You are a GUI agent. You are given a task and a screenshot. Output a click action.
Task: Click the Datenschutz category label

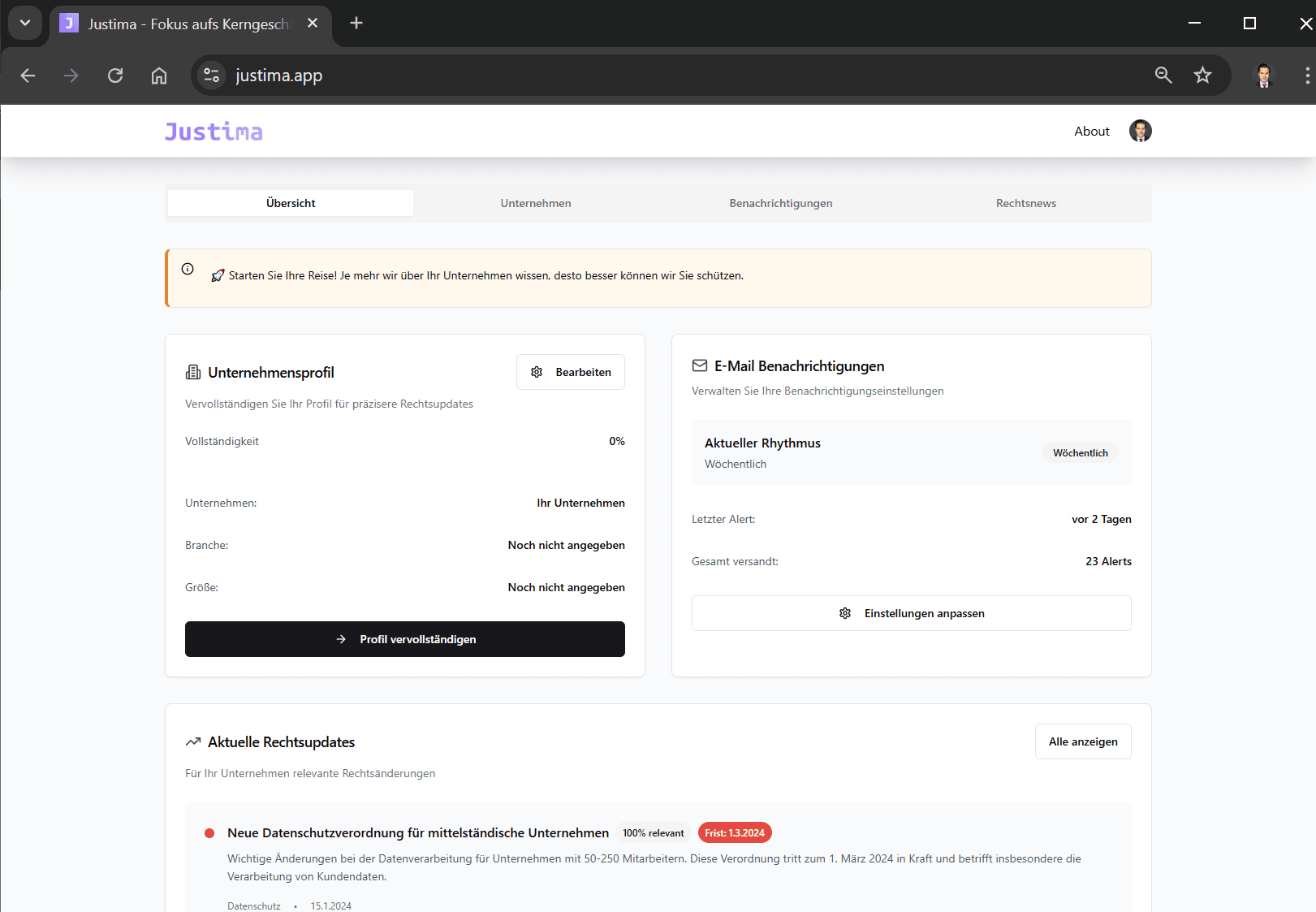(254, 906)
